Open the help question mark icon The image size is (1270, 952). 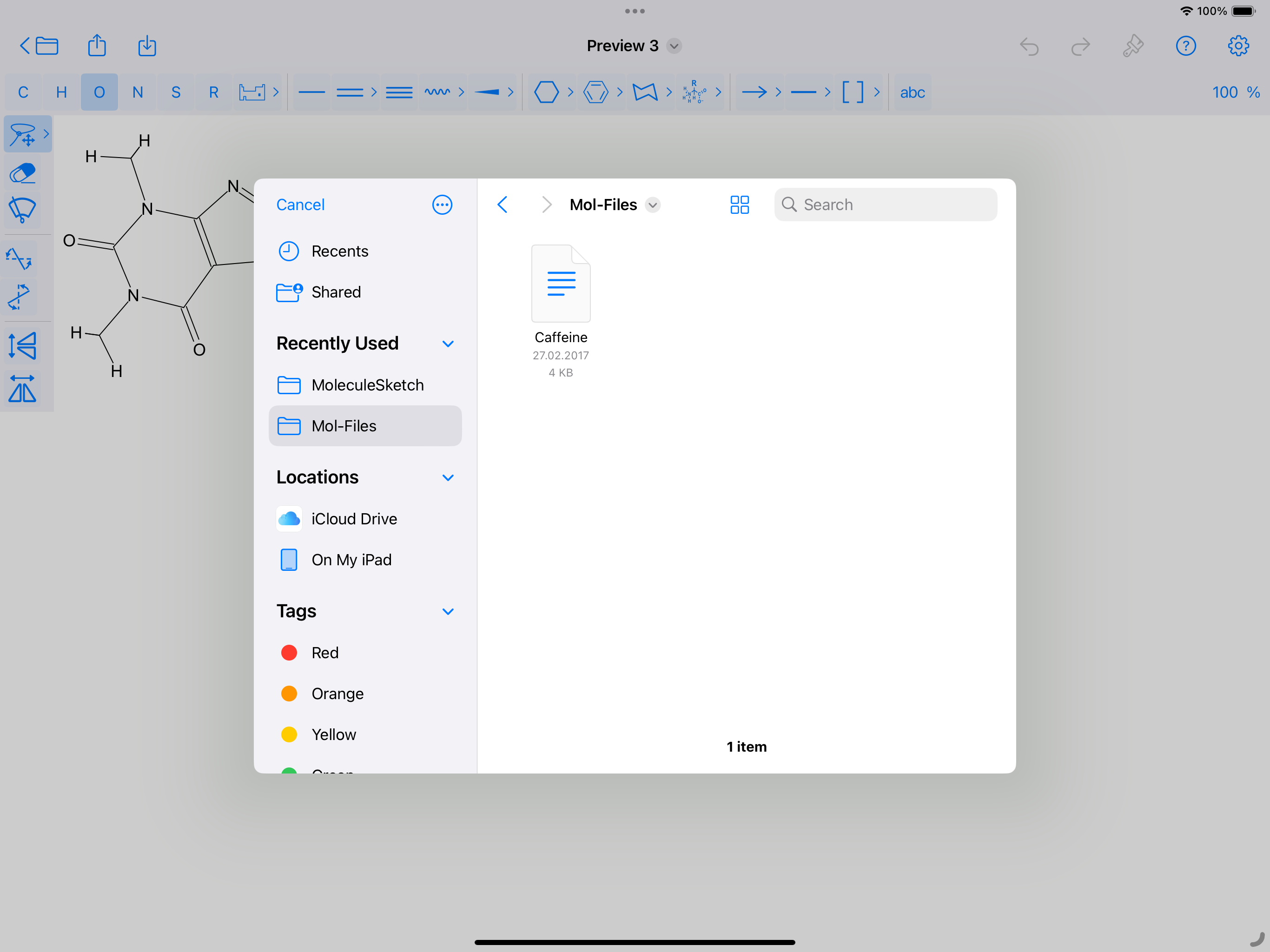pyautogui.click(x=1185, y=46)
